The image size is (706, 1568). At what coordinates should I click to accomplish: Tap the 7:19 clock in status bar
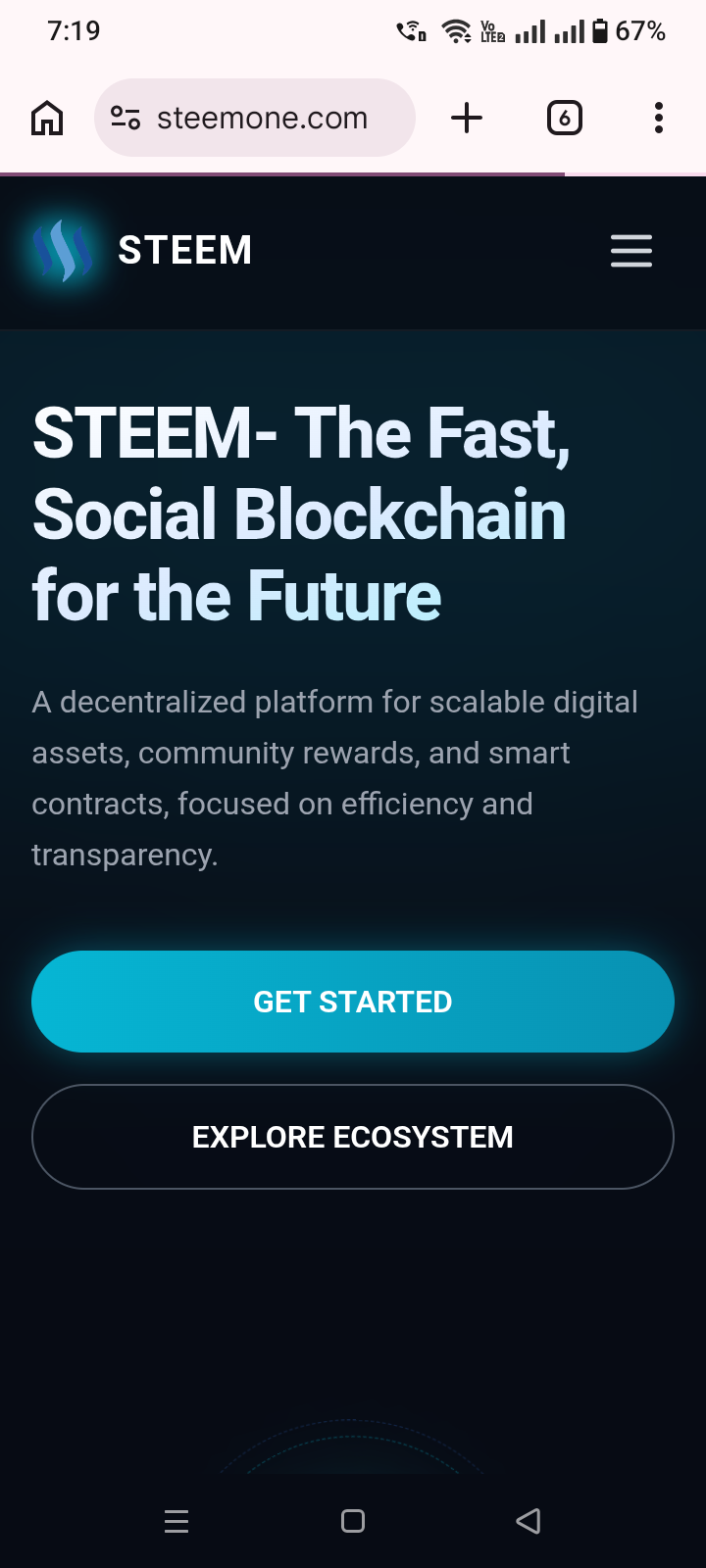(x=74, y=31)
